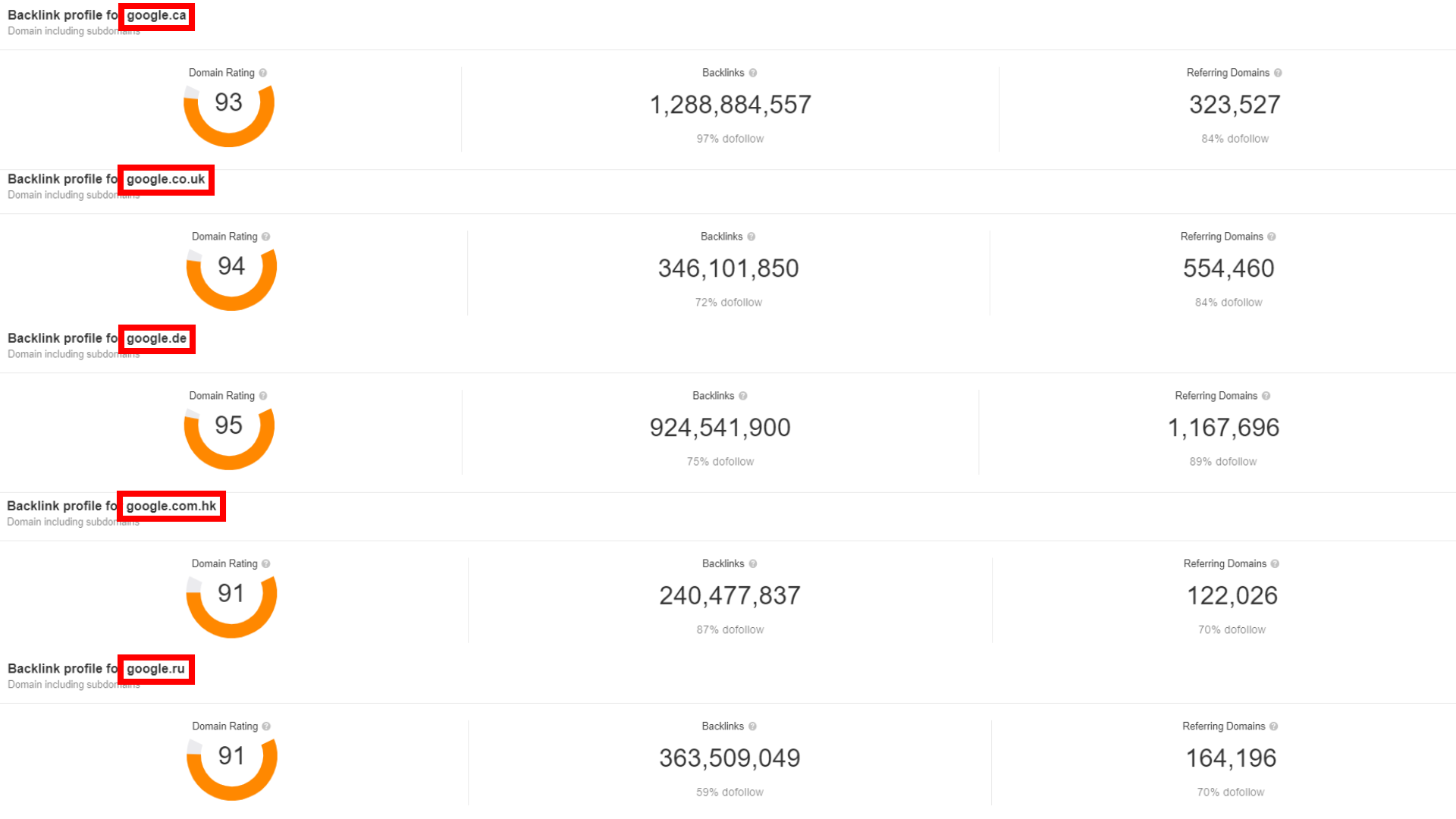Open the 122,026 referring domains count

(x=1232, y=596)
